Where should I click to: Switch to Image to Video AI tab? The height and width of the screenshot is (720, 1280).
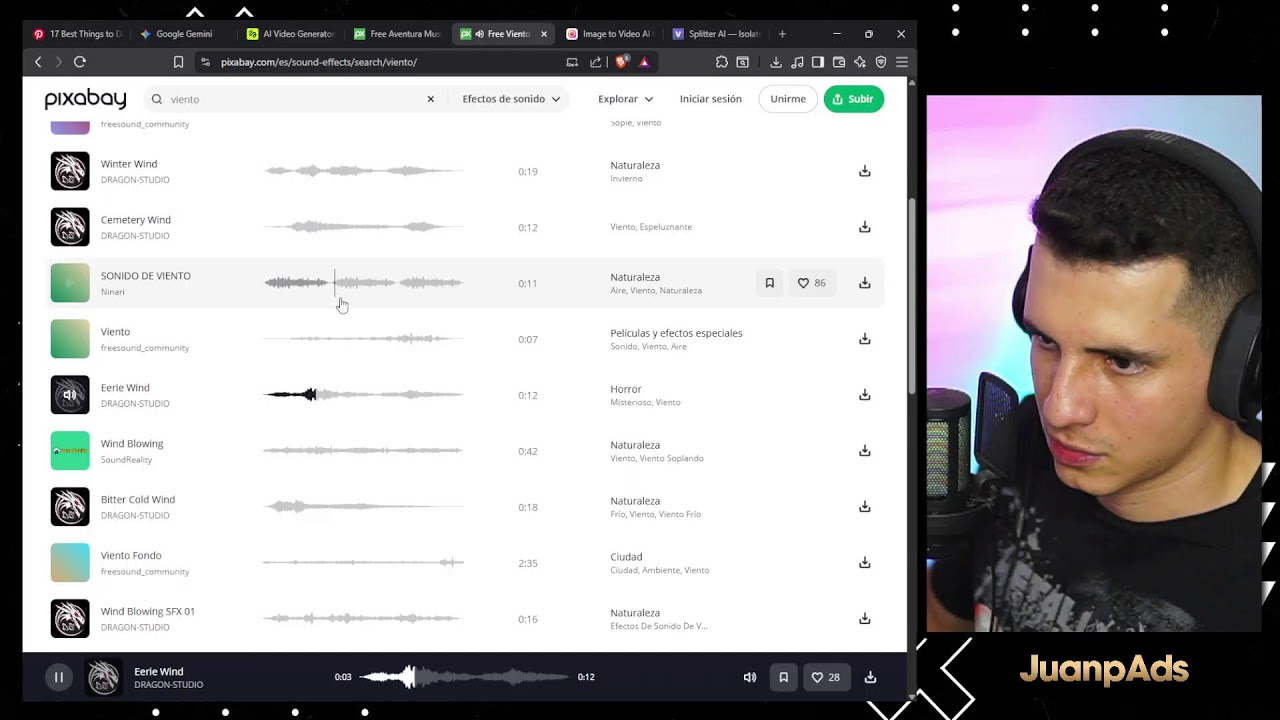[x=610, y=34]
